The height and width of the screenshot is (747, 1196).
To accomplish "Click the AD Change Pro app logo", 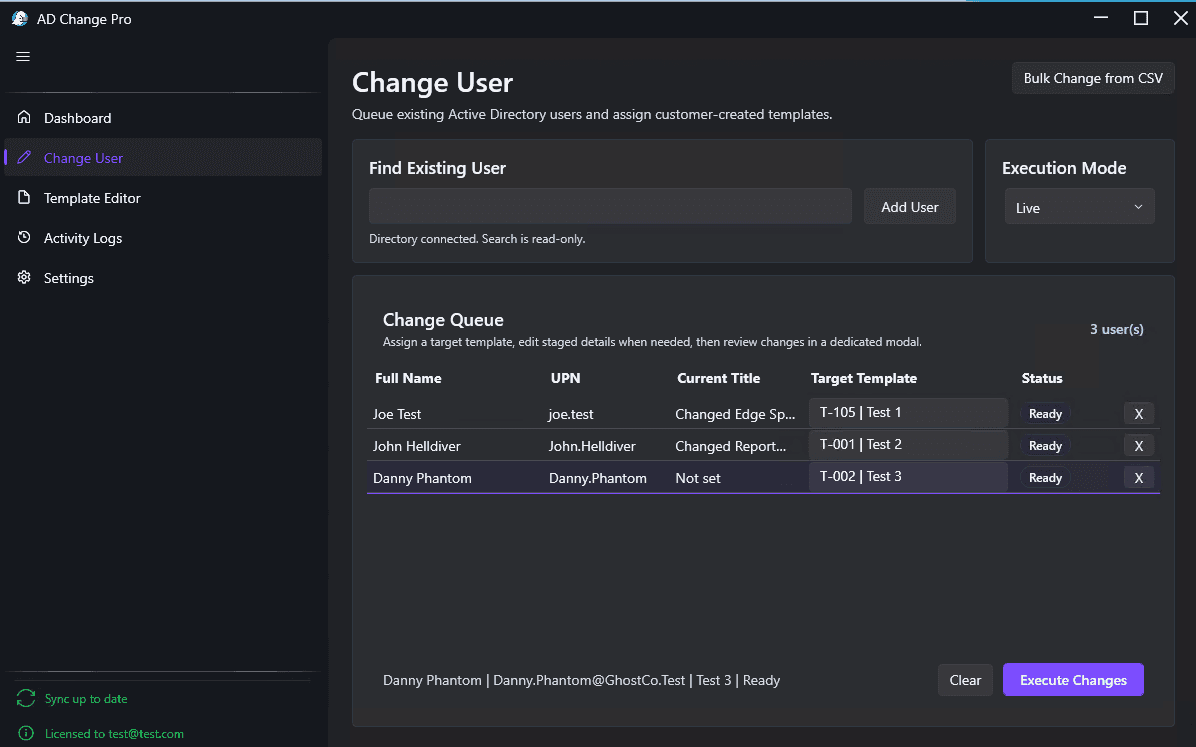I will (x=20, y=19).
